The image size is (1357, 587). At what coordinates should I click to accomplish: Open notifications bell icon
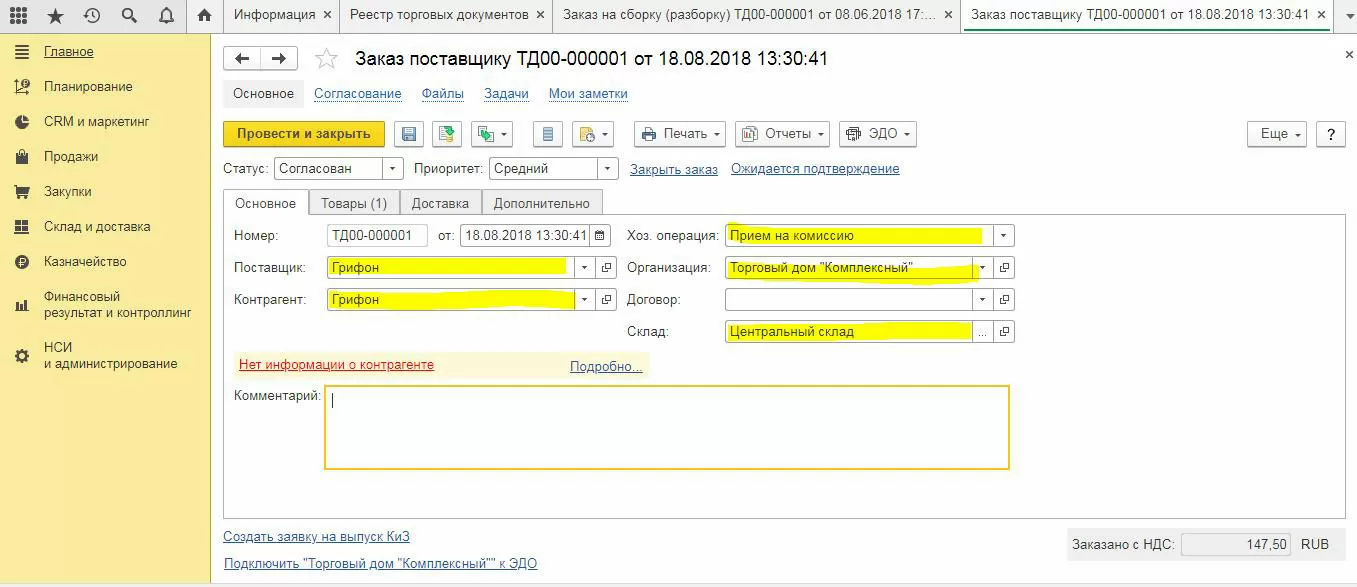click(166, 15)
